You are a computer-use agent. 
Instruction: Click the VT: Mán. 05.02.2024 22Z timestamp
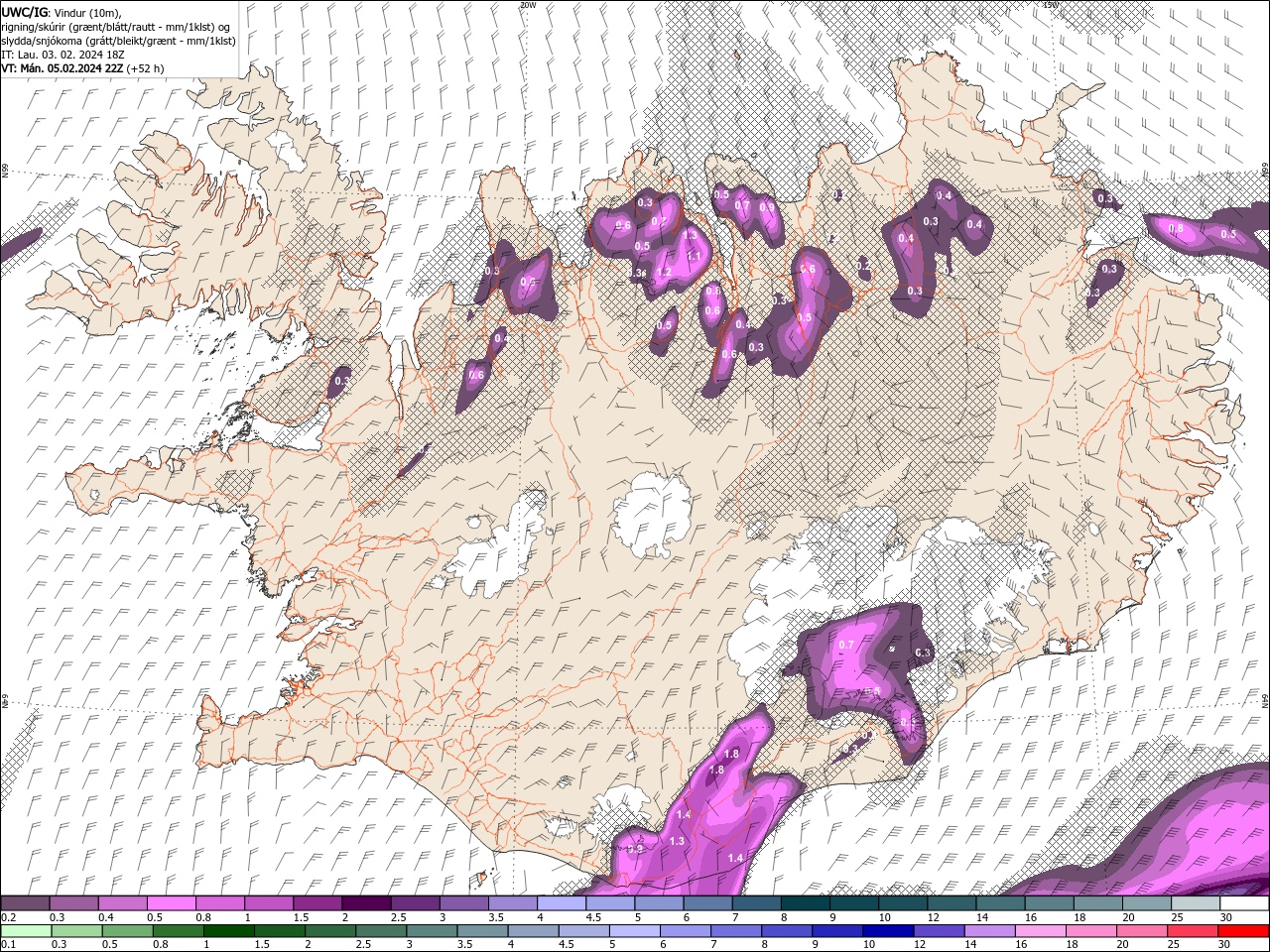pos(63,68)
